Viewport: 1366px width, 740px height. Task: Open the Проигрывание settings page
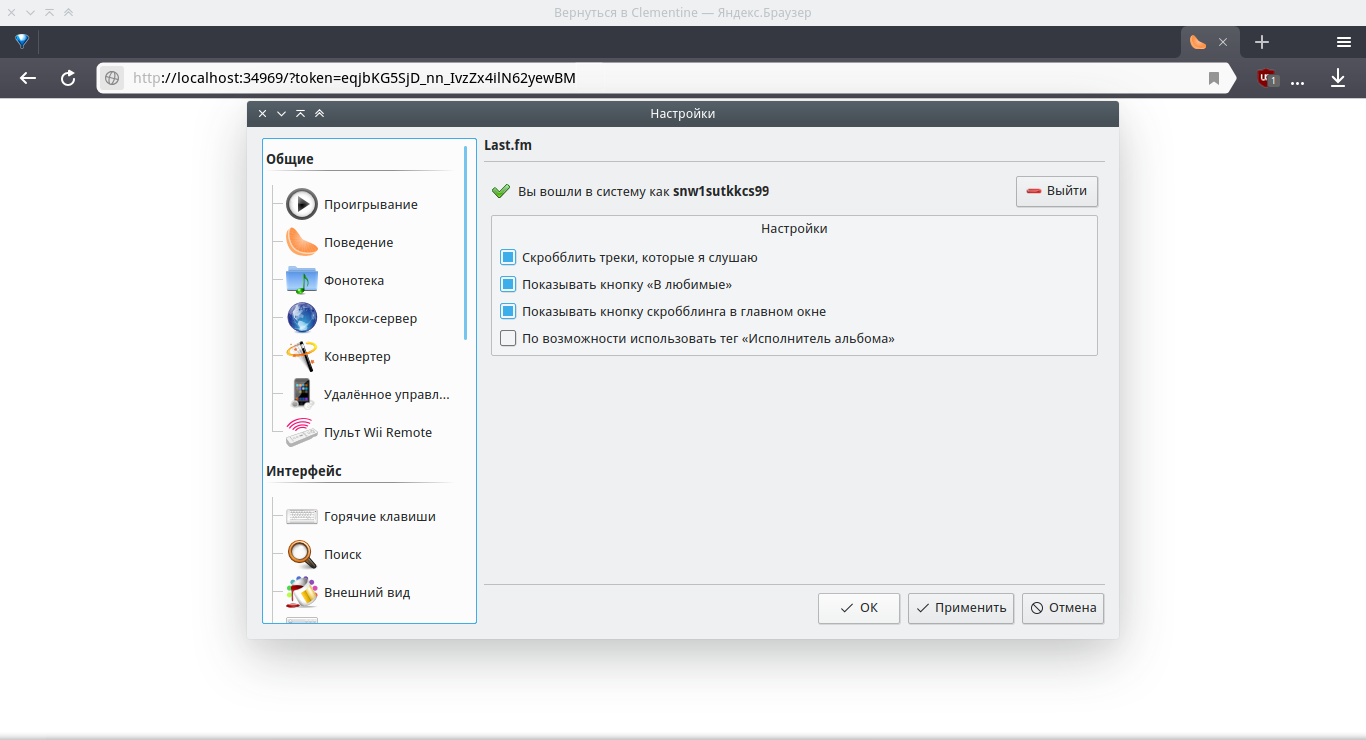coord(352,204)
